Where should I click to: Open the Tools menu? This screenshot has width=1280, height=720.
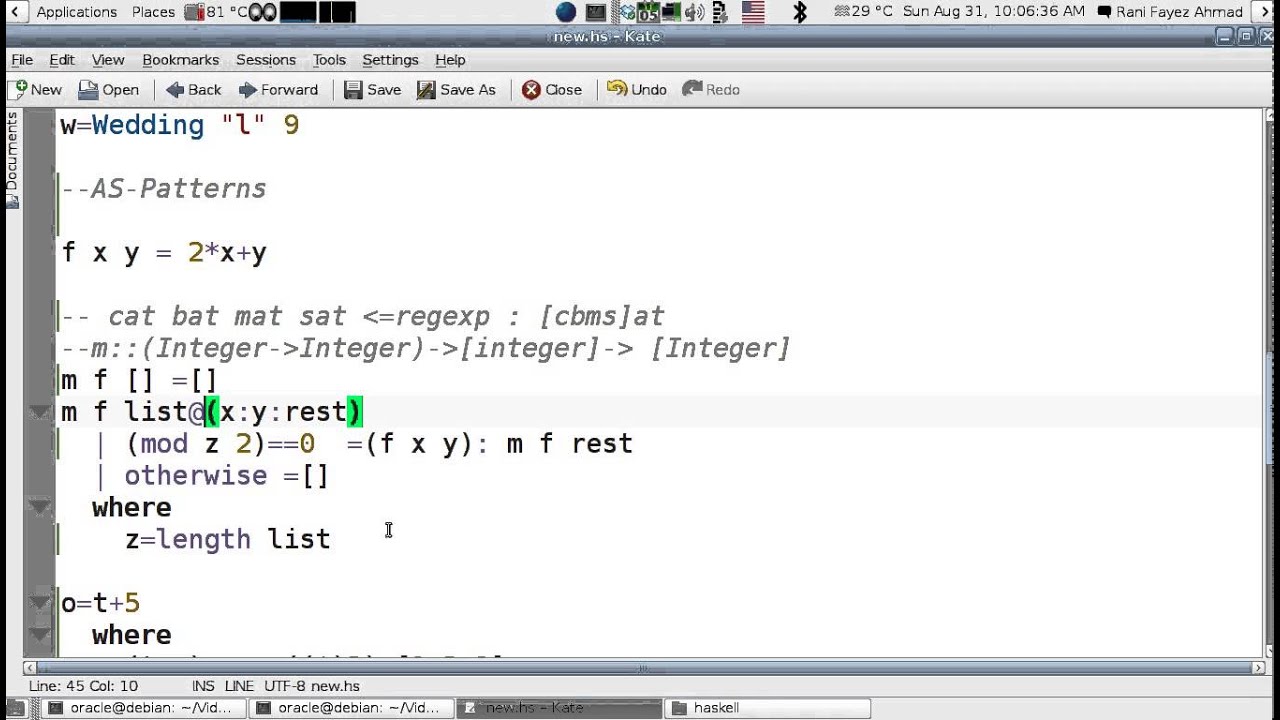tap(329, 60)
